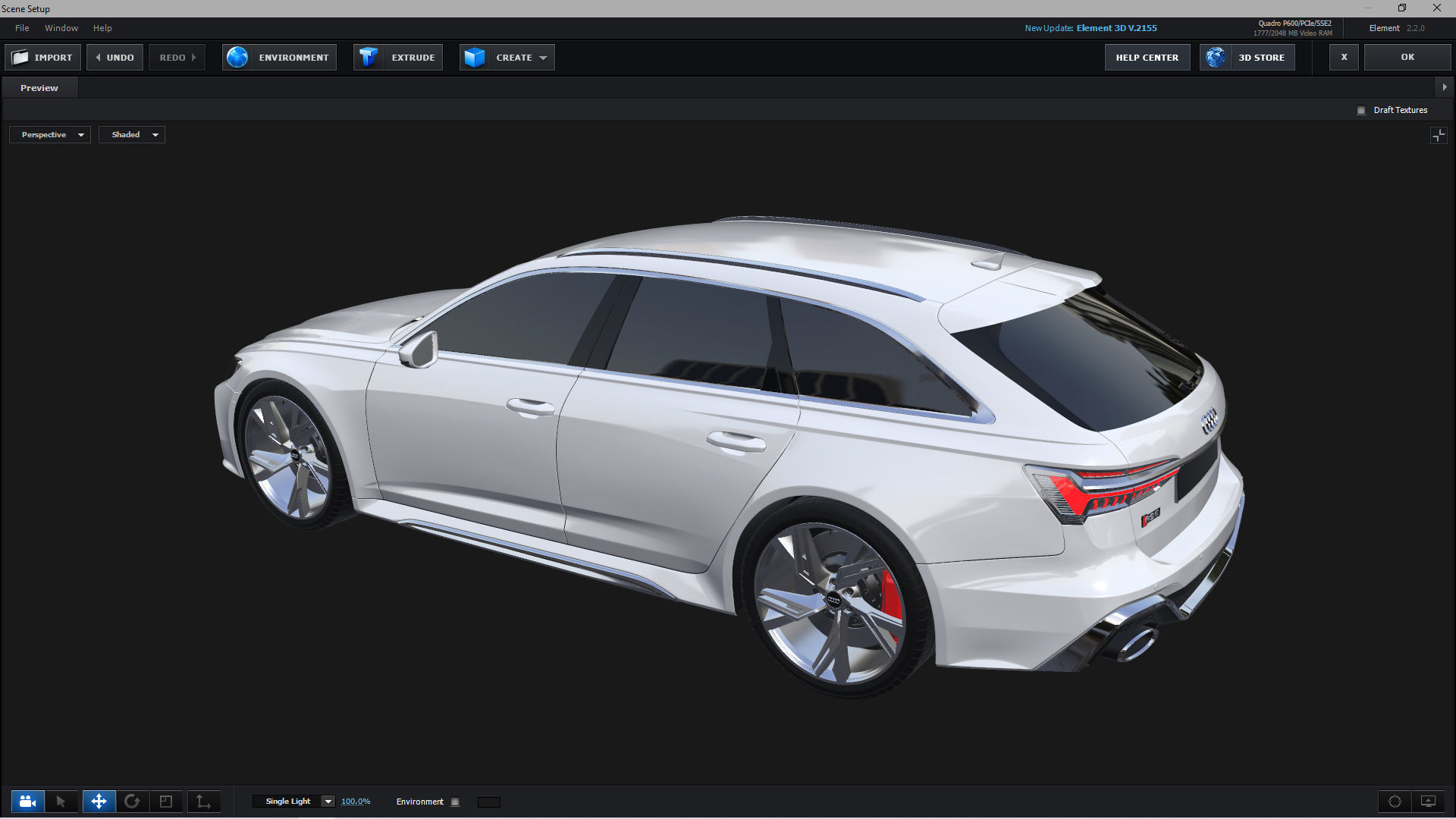Select the camera orbit tool icon

click(x=28, y=802)
